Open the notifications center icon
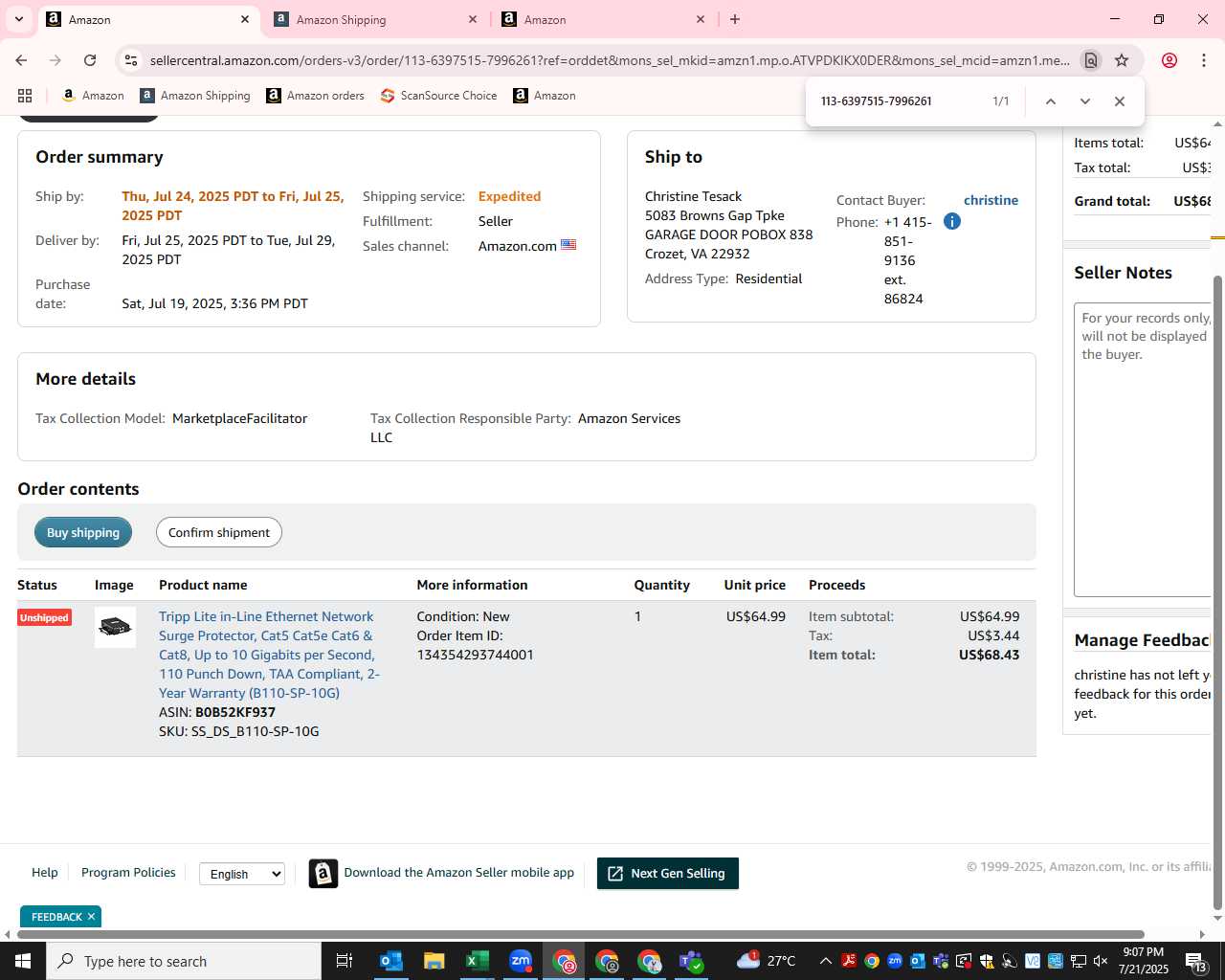Viewport: 1225px width, 980px height. click(x=1196, y=961)
